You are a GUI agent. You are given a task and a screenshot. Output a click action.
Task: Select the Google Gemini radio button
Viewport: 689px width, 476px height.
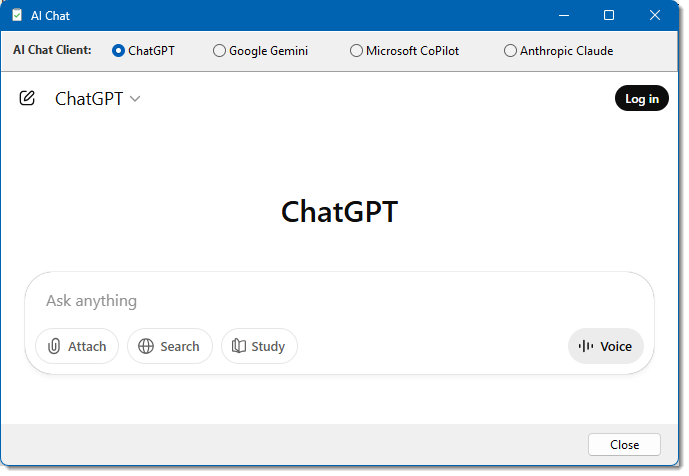point(220,51)
